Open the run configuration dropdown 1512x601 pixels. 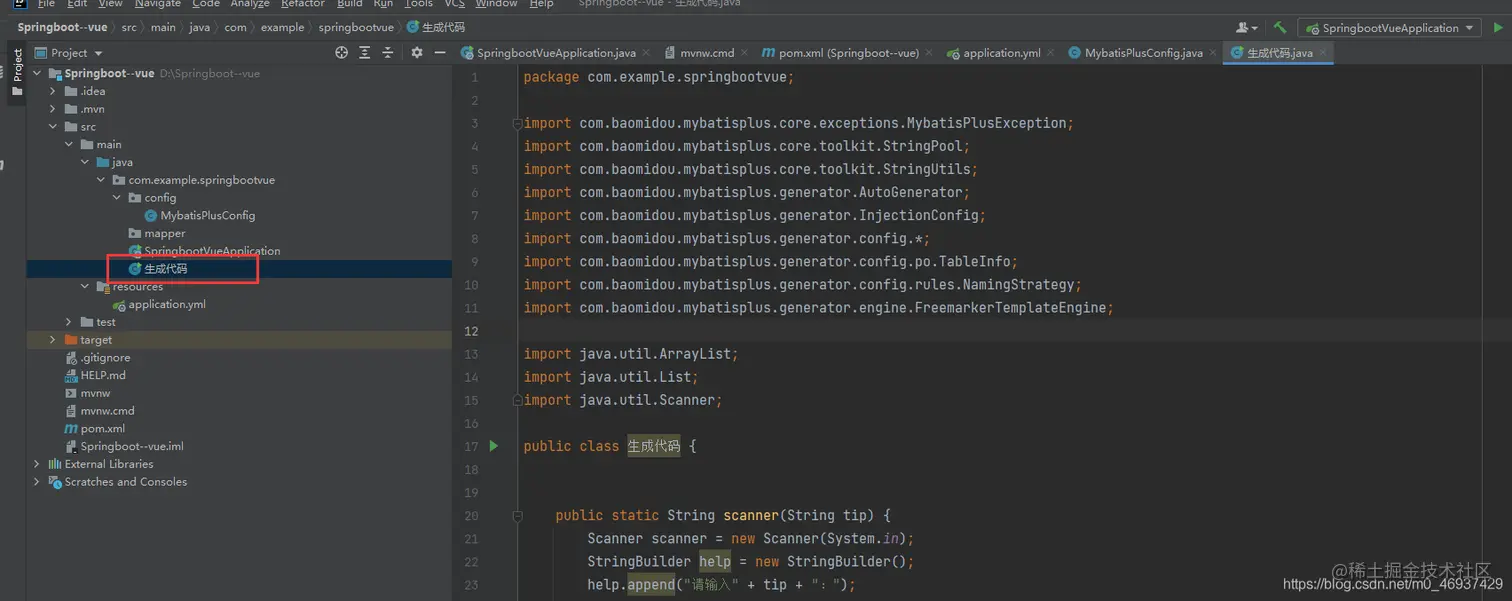[x=1391, y=28]
